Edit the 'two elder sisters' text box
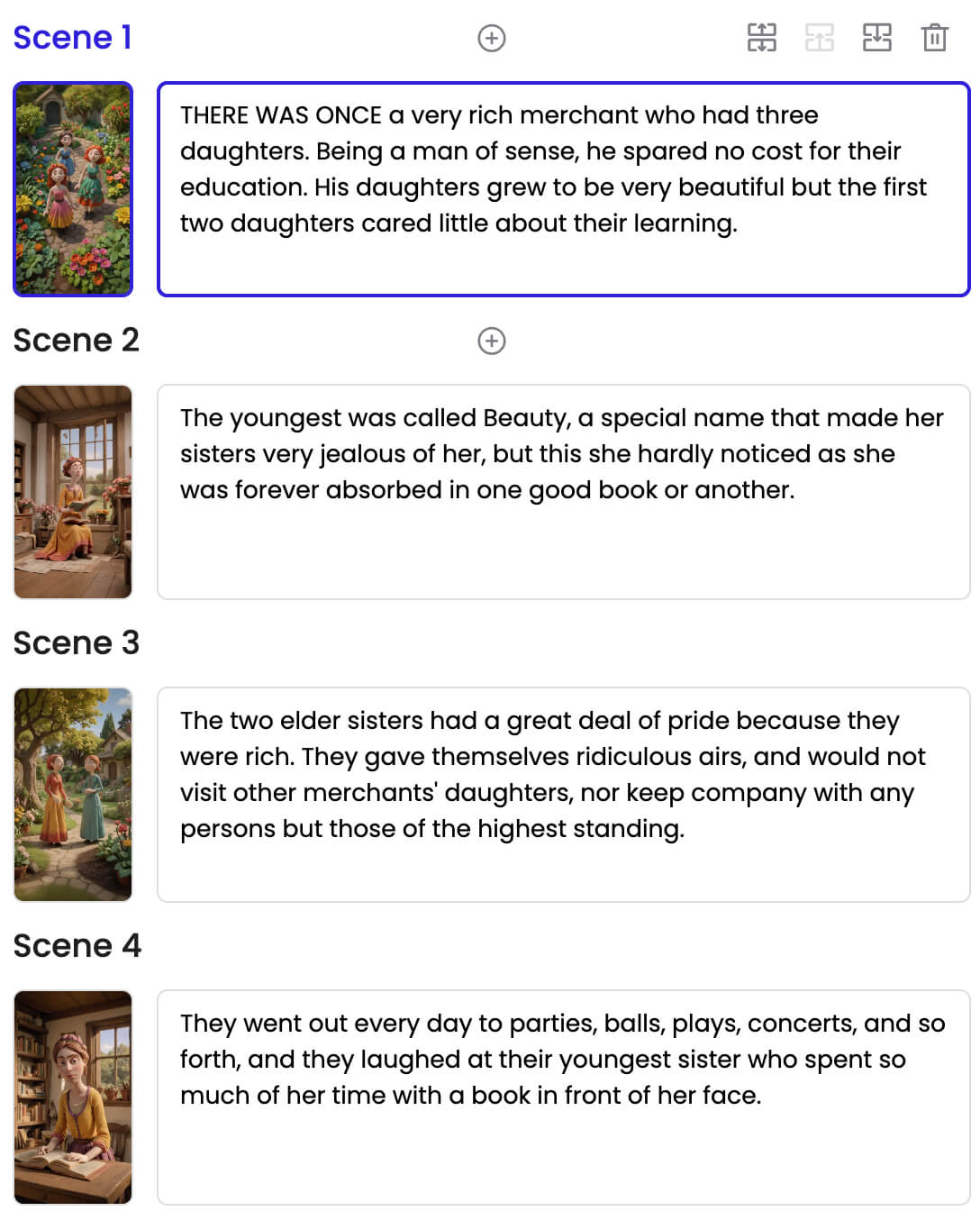The image size is (980, 1211). (564, 795)
